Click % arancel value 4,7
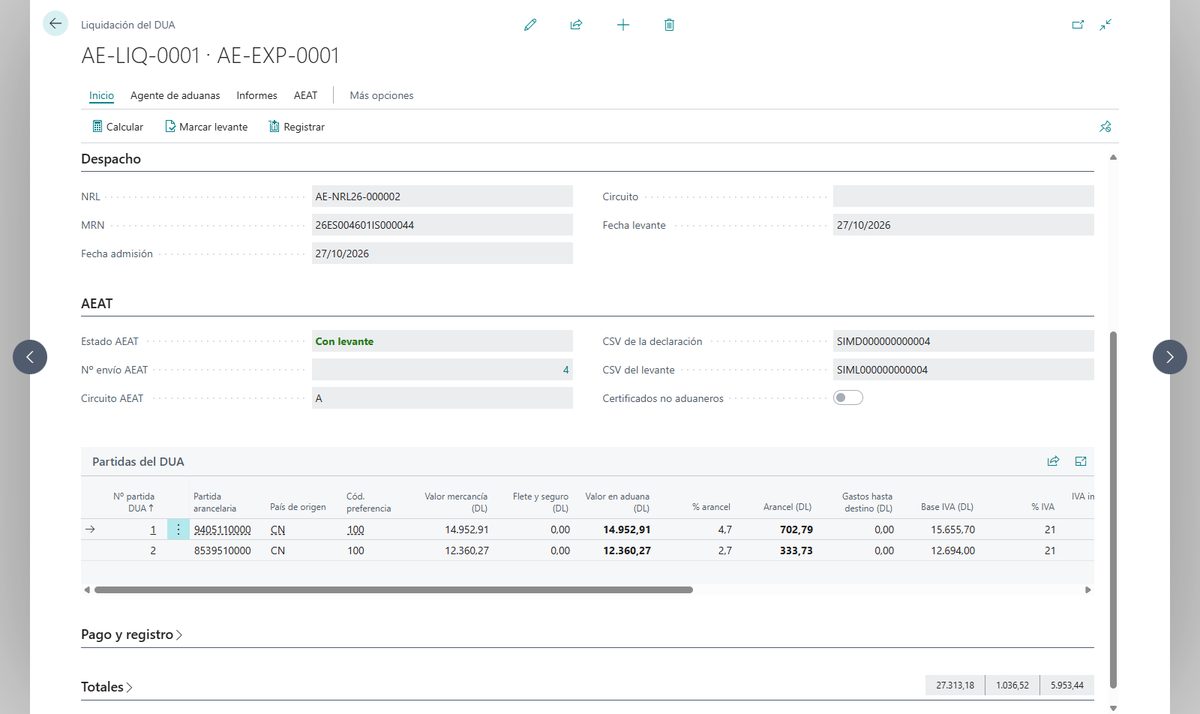The image size is (1200, 714). pyautogui.click(x=726, y=530)
